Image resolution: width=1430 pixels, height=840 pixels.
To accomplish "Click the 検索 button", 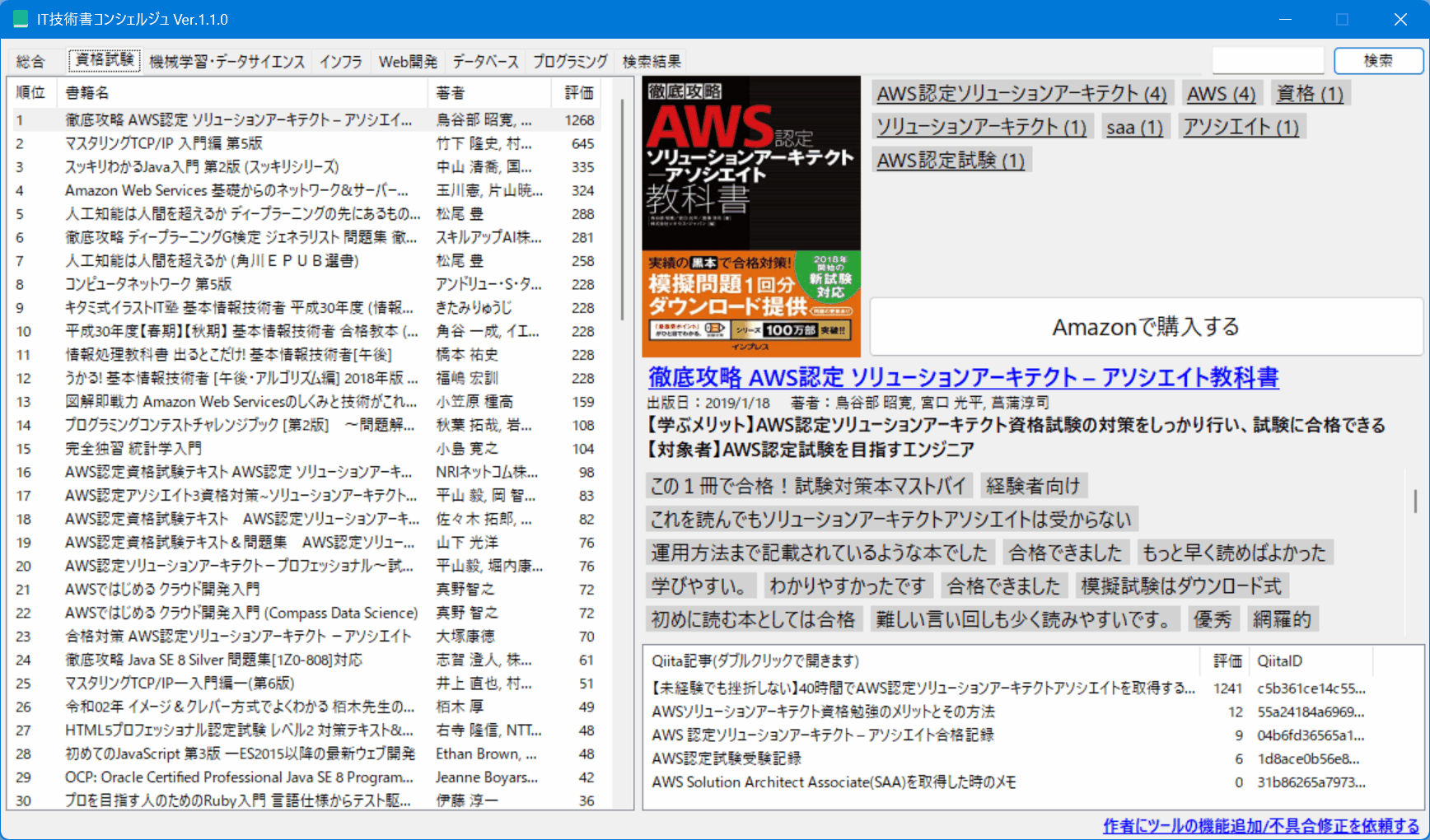I will pos(1378,60).
